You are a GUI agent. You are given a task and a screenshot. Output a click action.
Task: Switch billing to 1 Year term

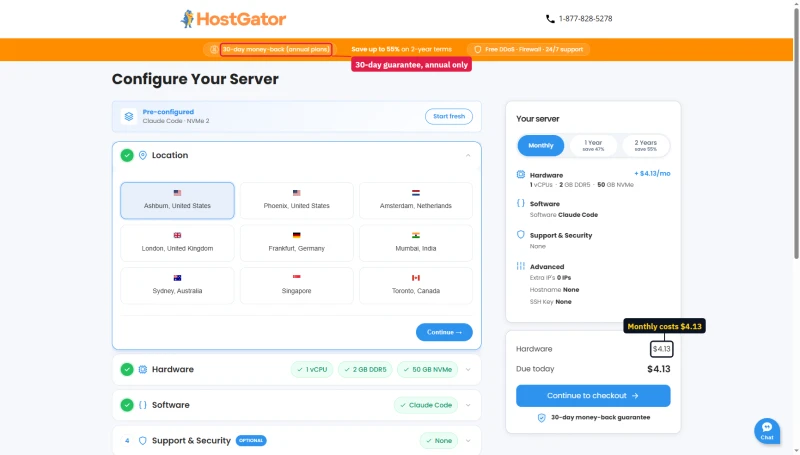click(593, 145)
